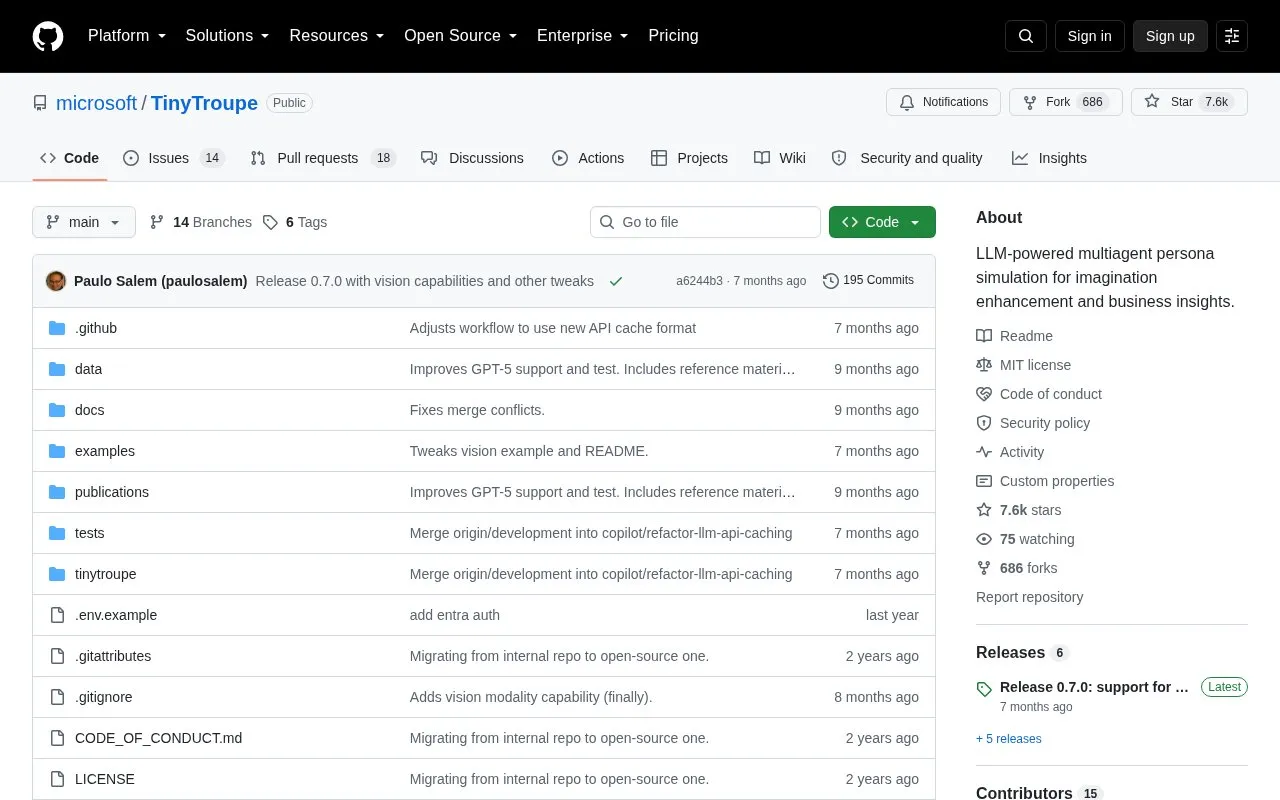Click the Sign up button
This screenshot has height=800, width=1280.
[1170, 36]
